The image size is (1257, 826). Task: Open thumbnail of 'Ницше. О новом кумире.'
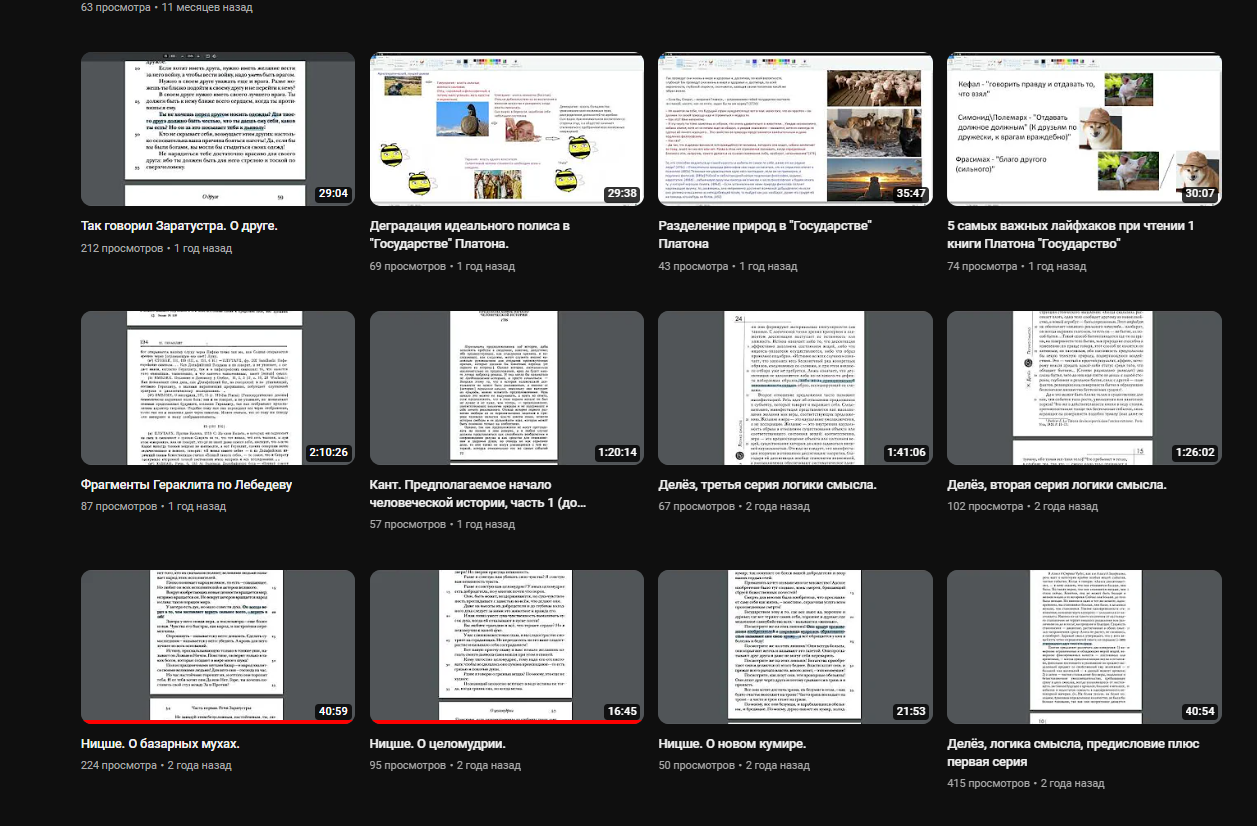point(795,646)
